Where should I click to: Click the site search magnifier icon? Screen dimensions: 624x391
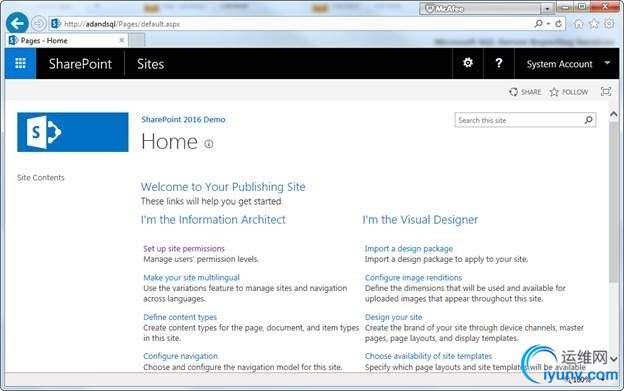click(x=589, y=120)
